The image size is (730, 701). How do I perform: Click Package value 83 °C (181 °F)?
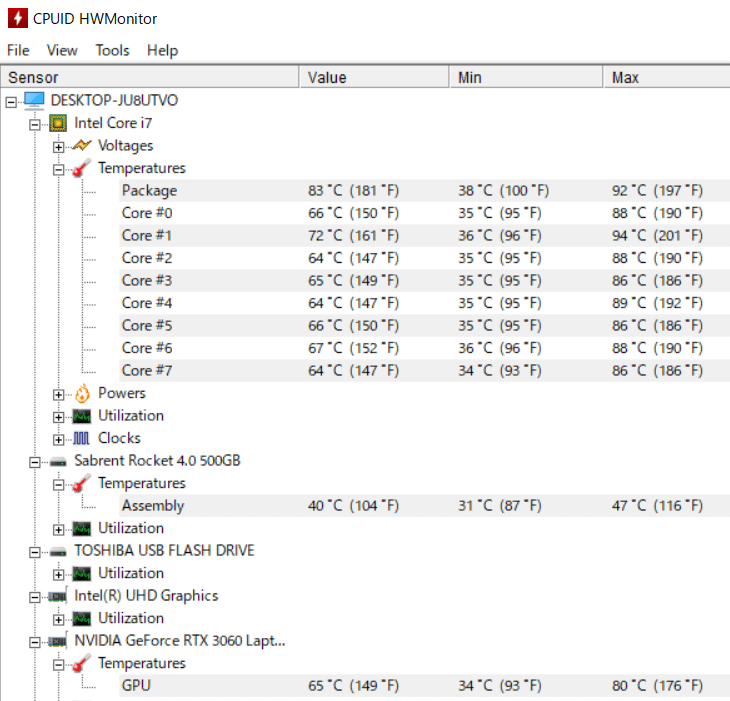pyautogui.click(x=353, y=190)
